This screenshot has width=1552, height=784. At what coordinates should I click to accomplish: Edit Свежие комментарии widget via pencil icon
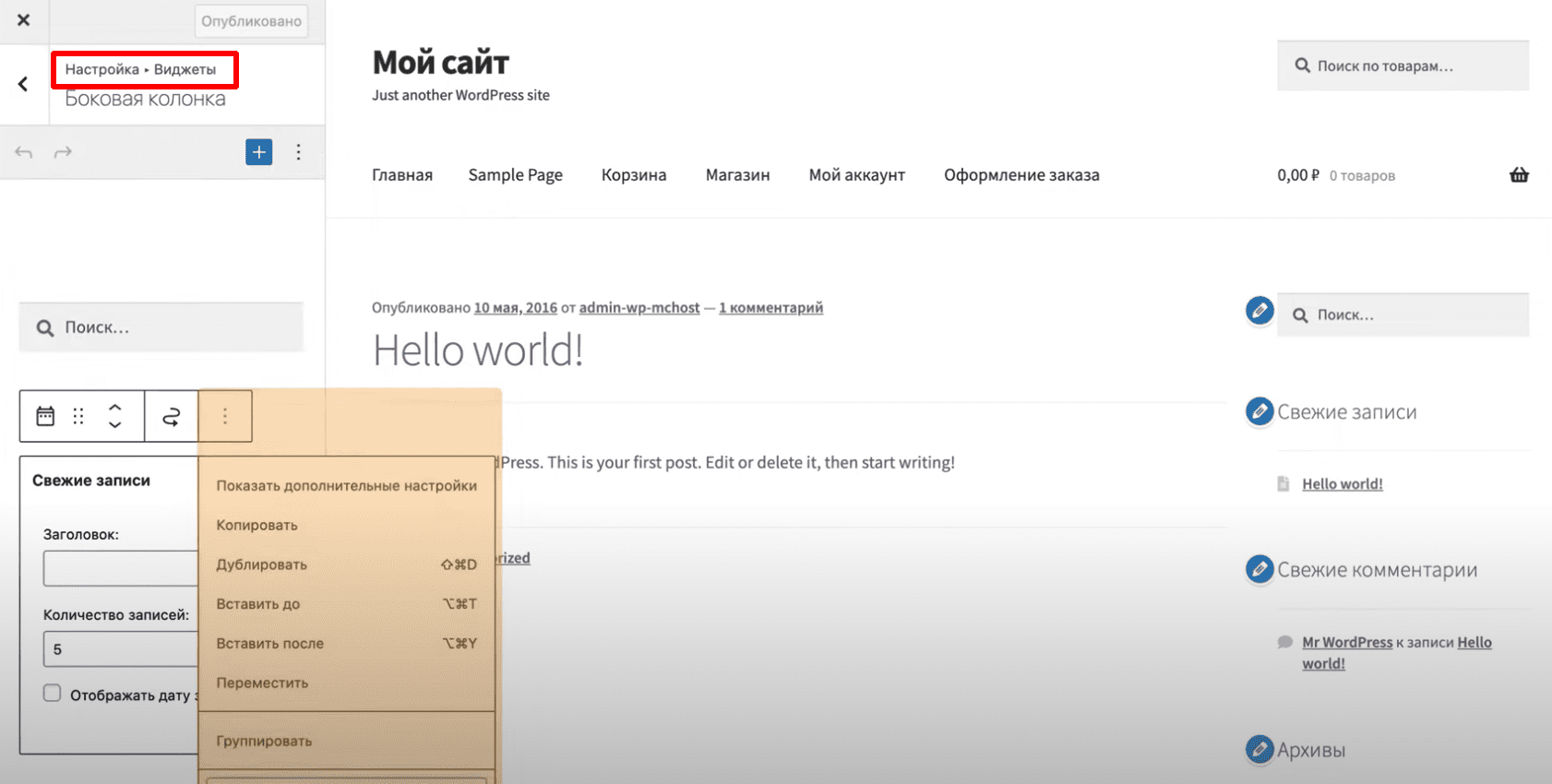pos(1260,569)
